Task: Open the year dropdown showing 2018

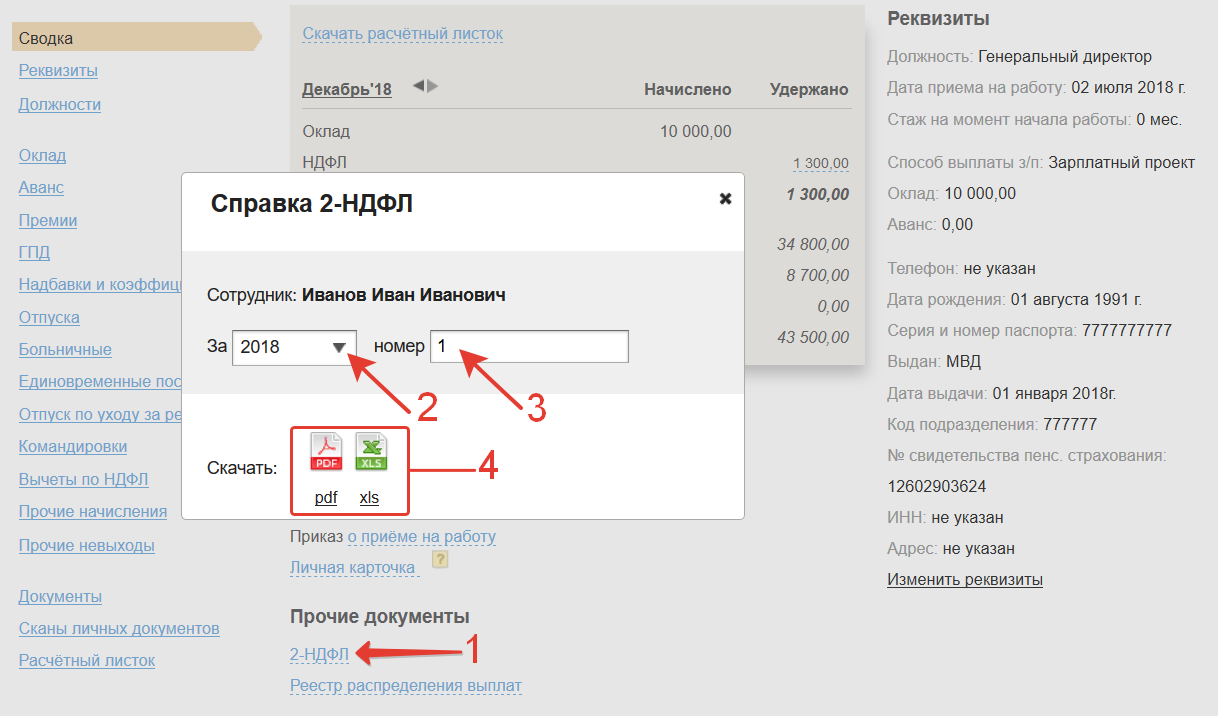Action: (294, 347)
